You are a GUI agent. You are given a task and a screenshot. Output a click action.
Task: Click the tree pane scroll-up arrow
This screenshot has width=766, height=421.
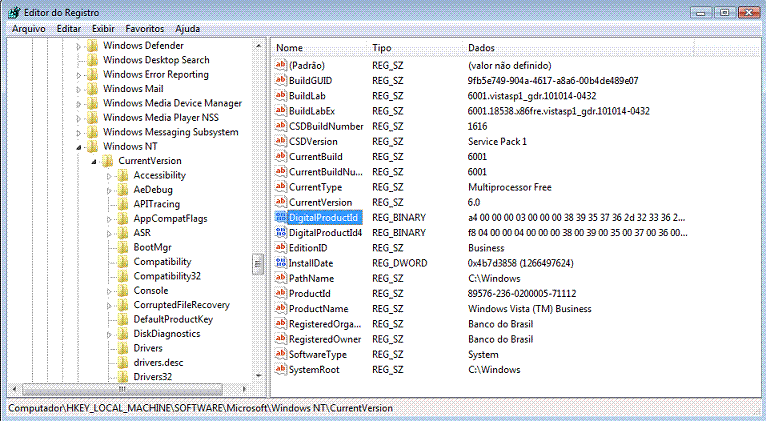[x=258, y=45]
